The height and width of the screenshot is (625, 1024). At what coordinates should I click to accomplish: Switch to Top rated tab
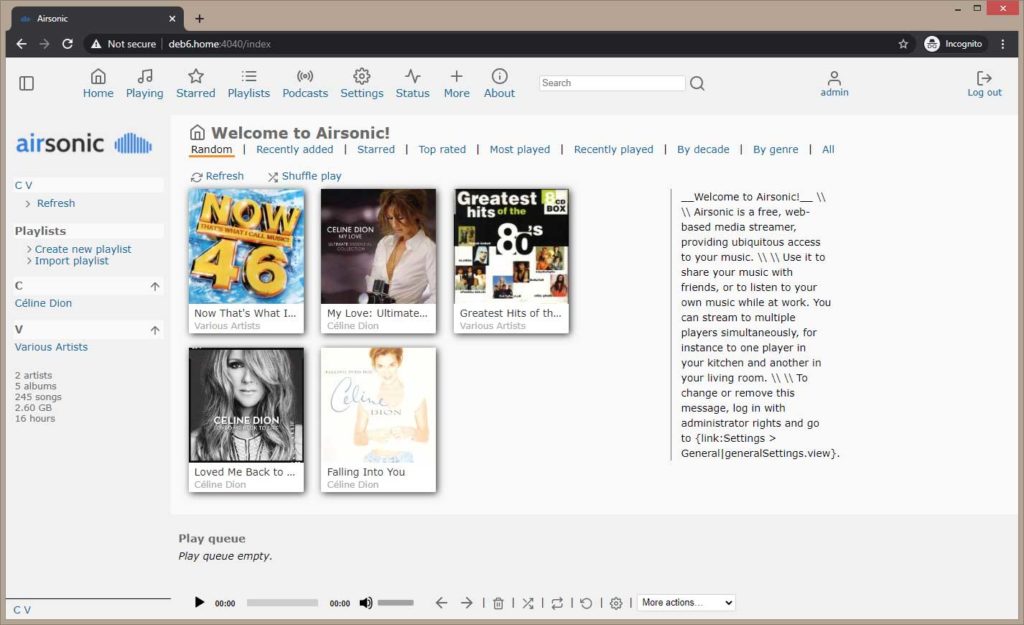(442, 150)
